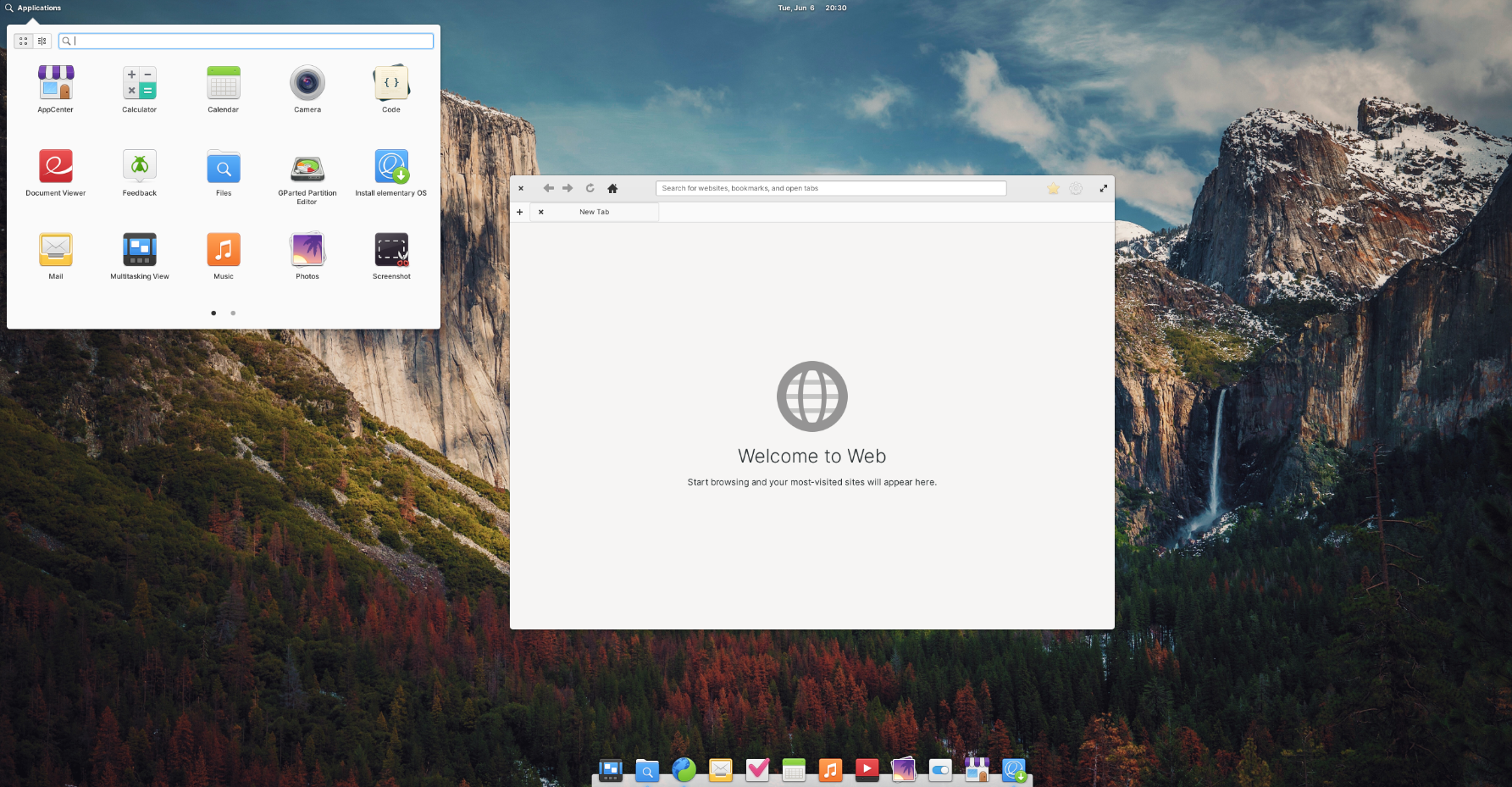Go to the second launcher page dot

(233, 313)
